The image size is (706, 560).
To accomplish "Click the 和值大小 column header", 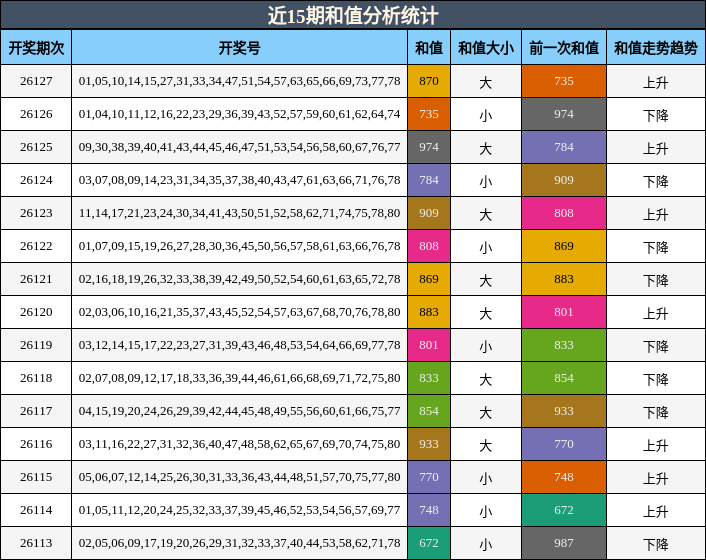I will pyautogui.click(x=486, y=47).
